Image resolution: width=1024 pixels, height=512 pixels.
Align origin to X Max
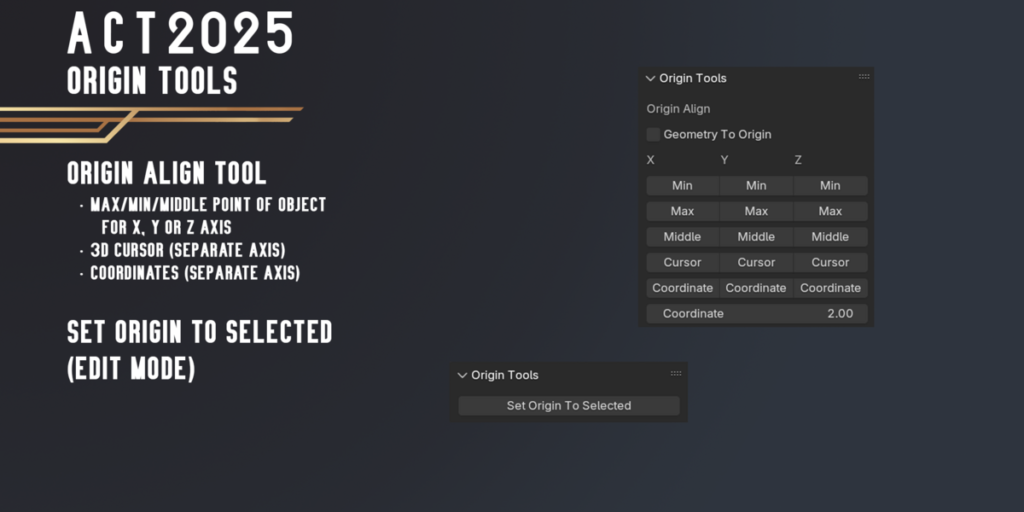pos(682,211)
